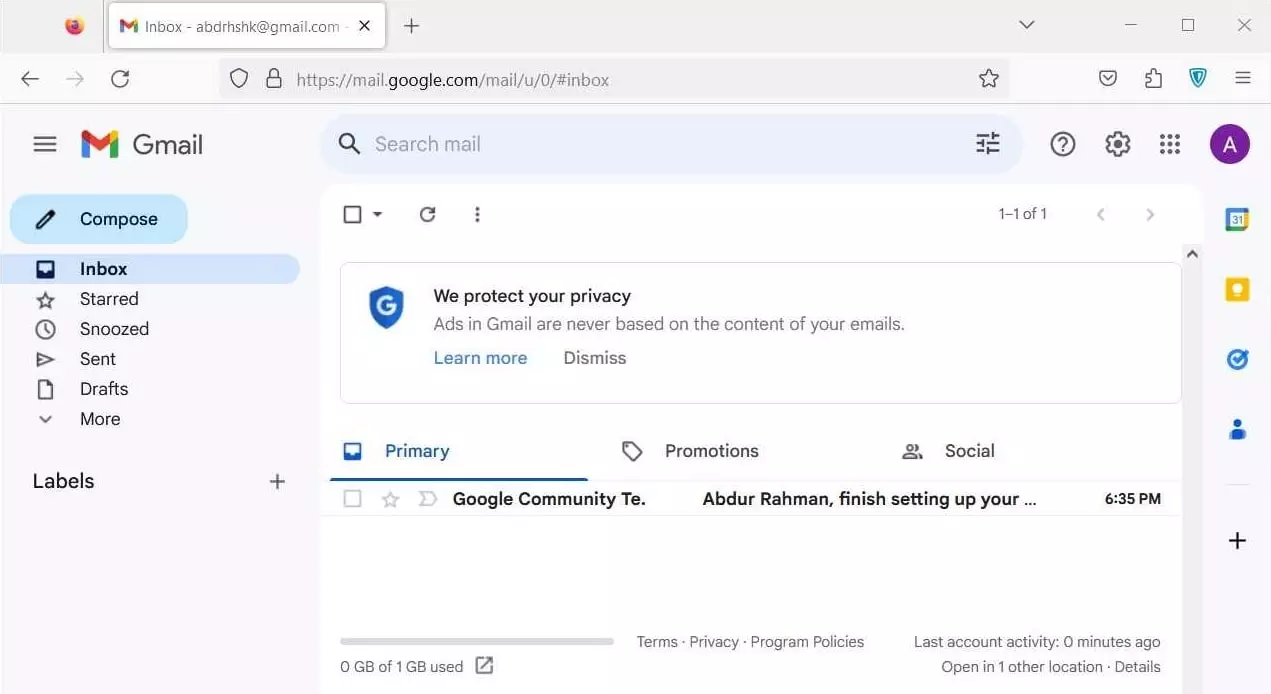
Task: Create new label plus icon
Action: (277, 481)
